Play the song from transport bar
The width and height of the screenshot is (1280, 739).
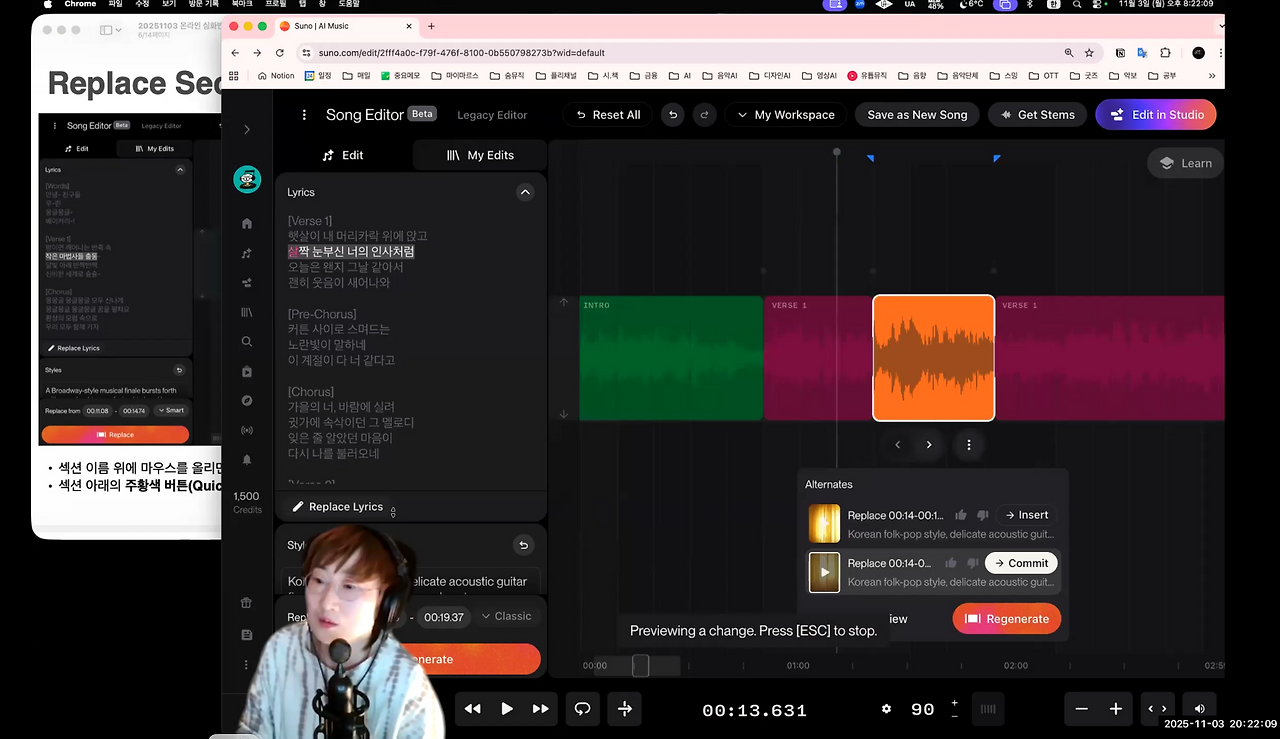[x=507, y=709]
